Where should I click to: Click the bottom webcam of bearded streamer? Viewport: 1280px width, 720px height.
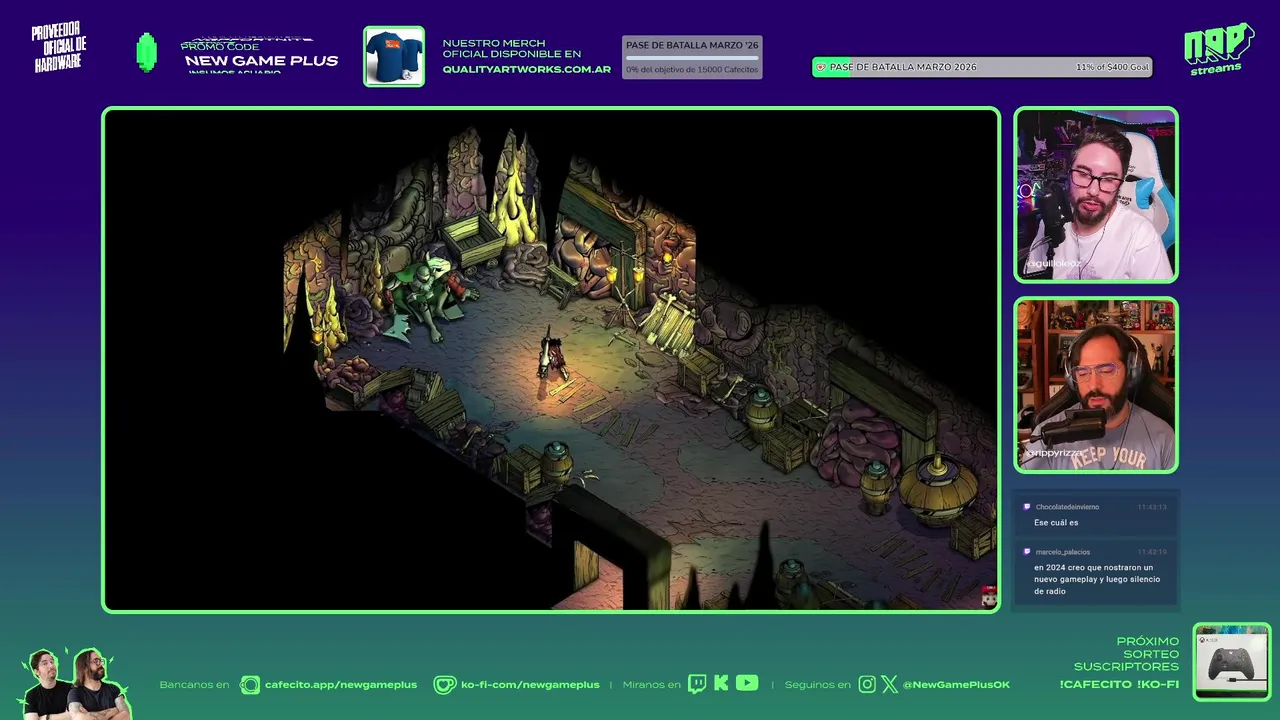coord(1096,385)
